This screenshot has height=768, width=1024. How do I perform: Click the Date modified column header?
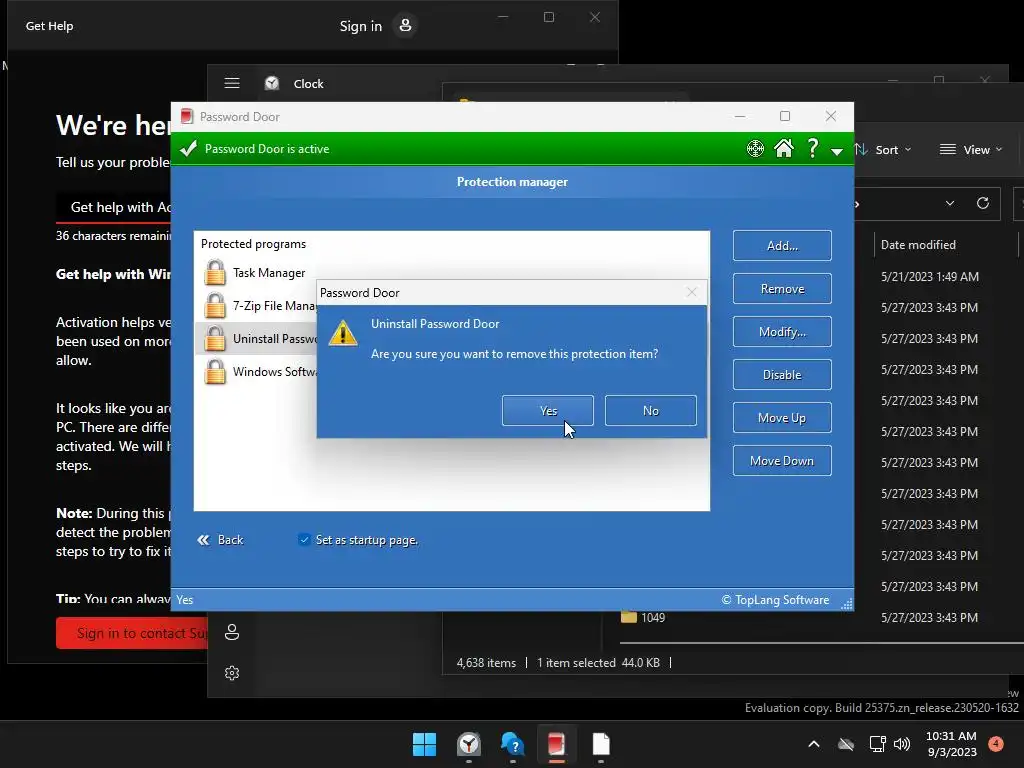click(x=918, y=245)
